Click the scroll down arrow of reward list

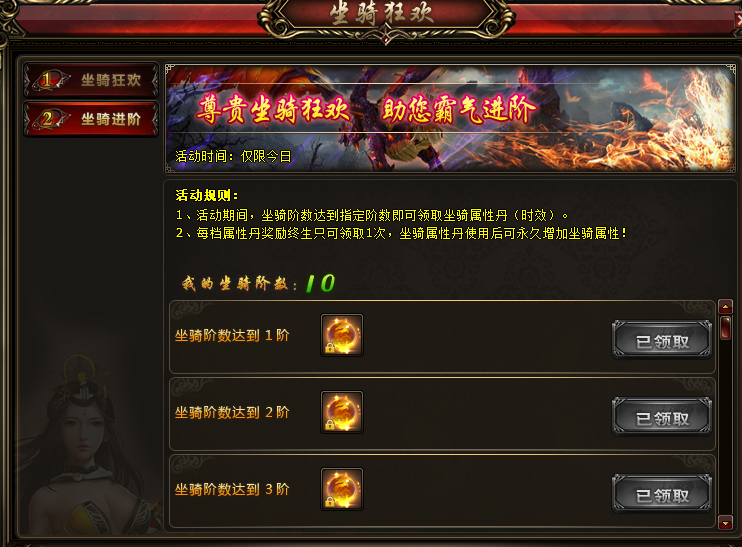725,523
